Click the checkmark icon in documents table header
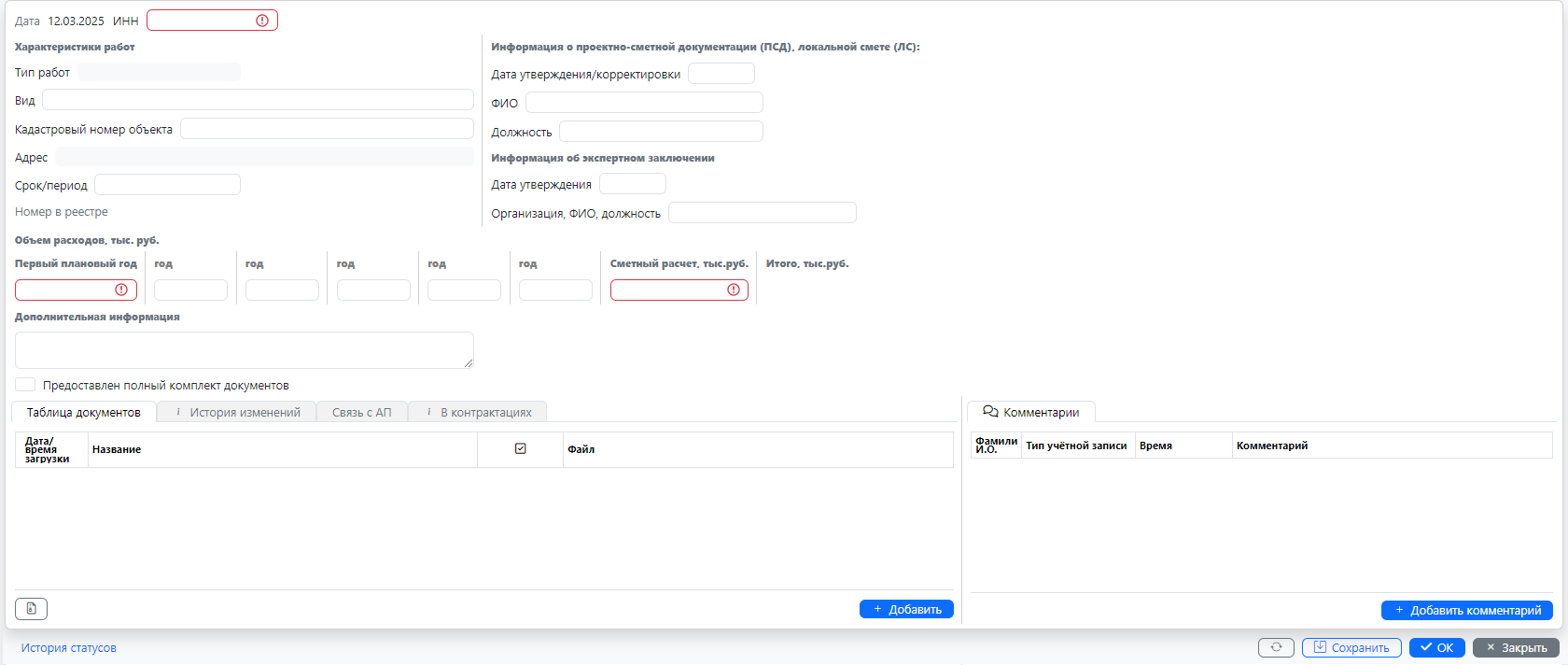This screenshot has height=665, width=1568. [x=521, y=449]
